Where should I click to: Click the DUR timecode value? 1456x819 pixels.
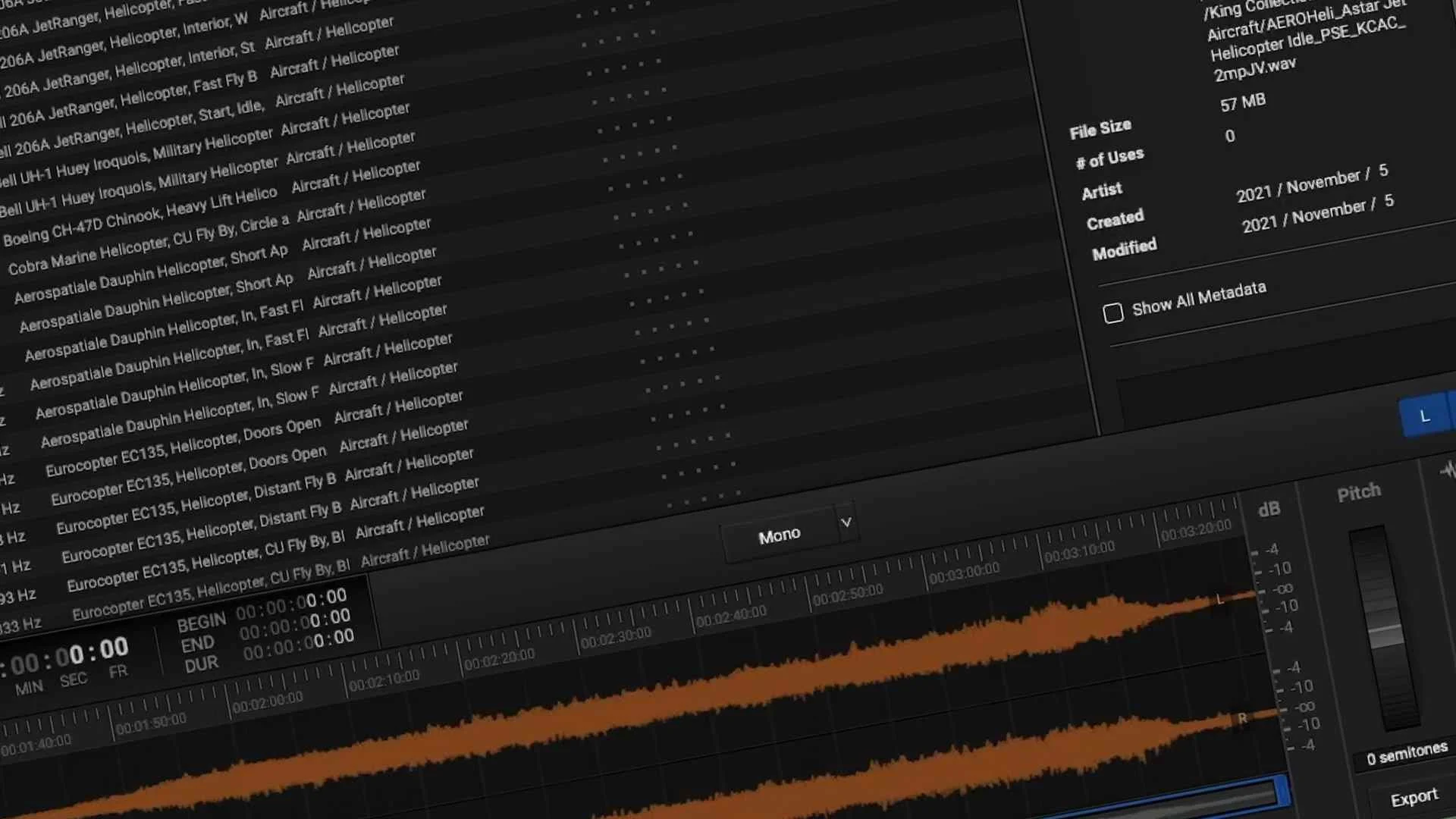(298, 645)
